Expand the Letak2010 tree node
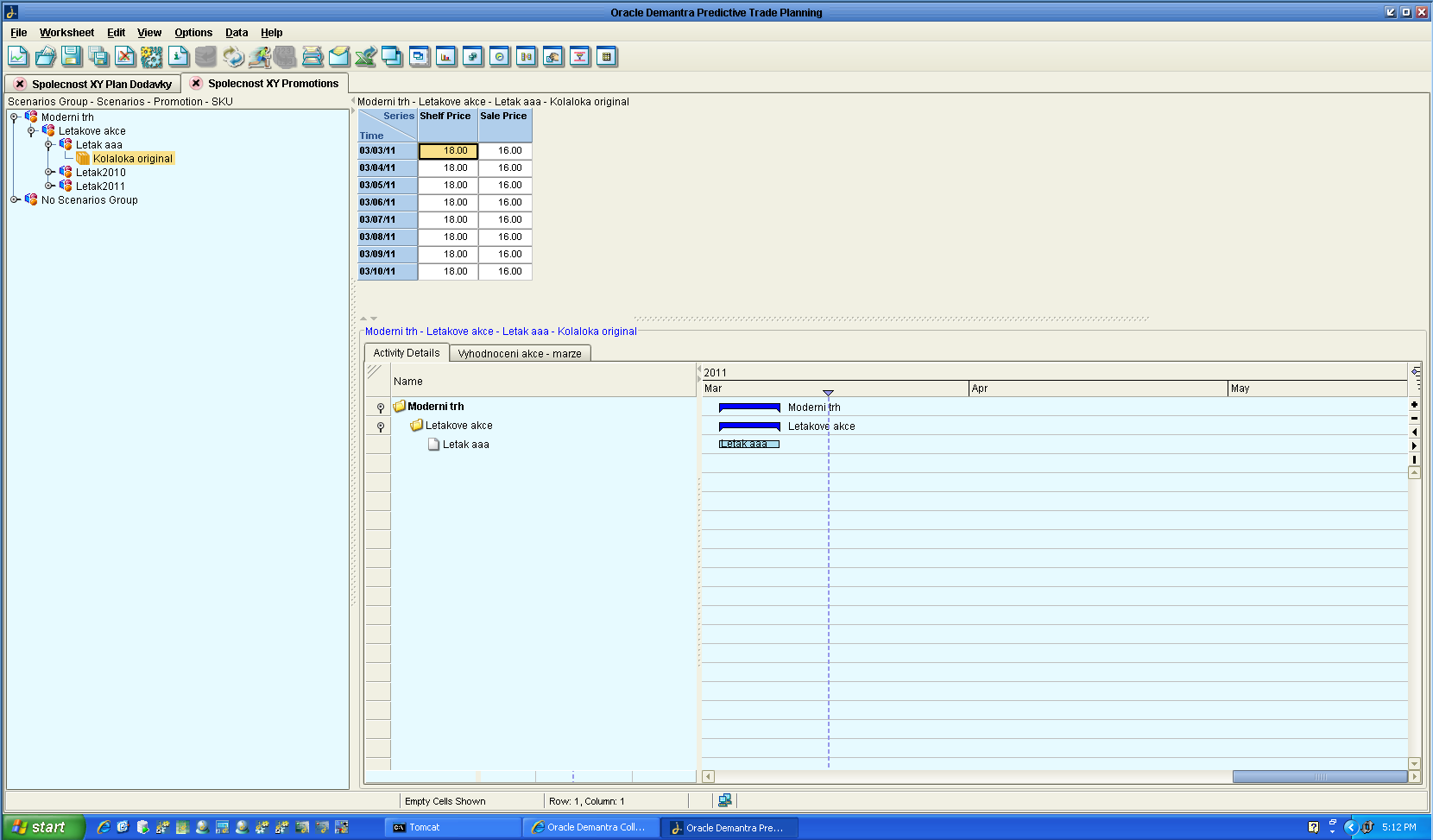The width and height of the screenshot is (1433, 840). coord(49,173)
